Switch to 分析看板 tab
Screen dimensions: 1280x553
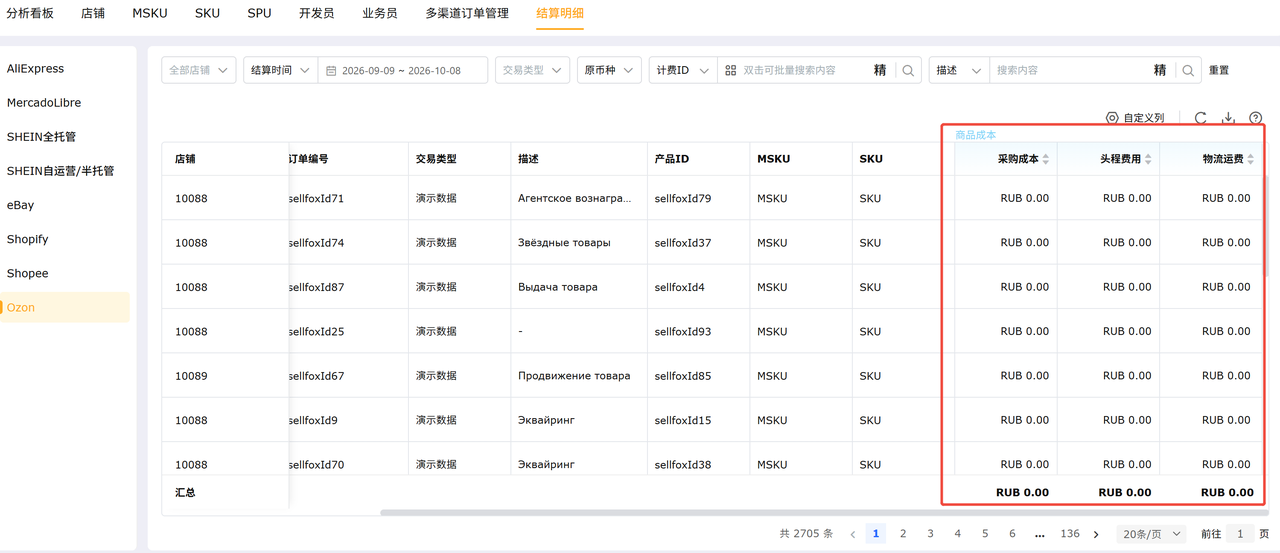pos(30,13)
